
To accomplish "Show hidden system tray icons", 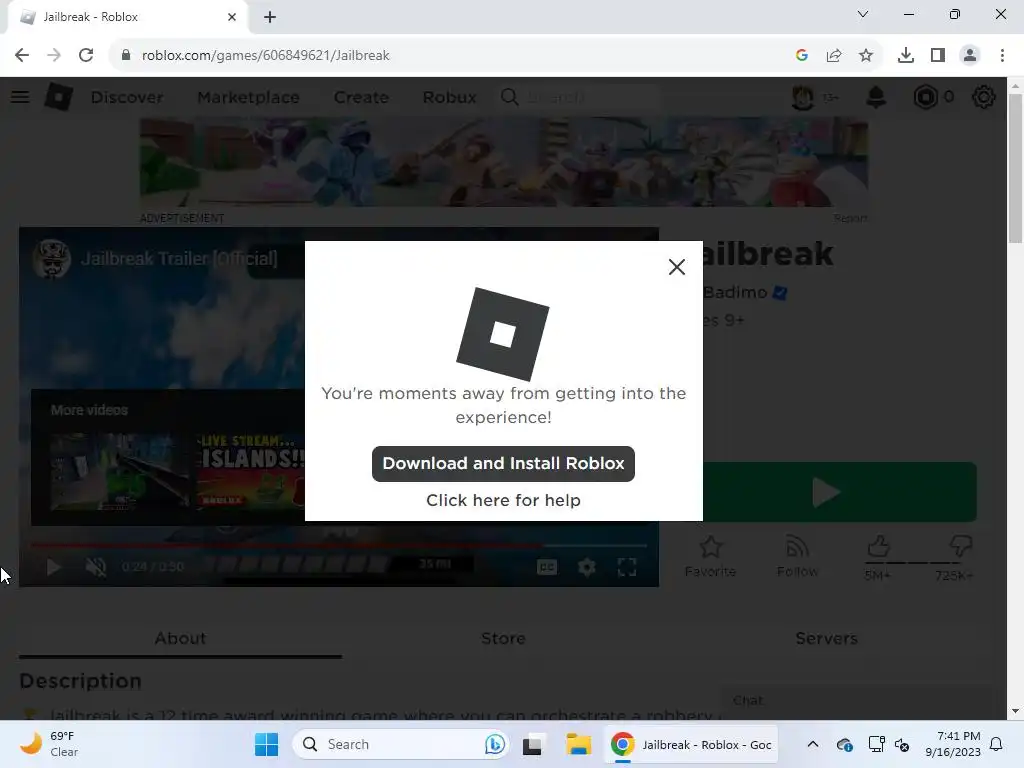I will click(812, 744).
